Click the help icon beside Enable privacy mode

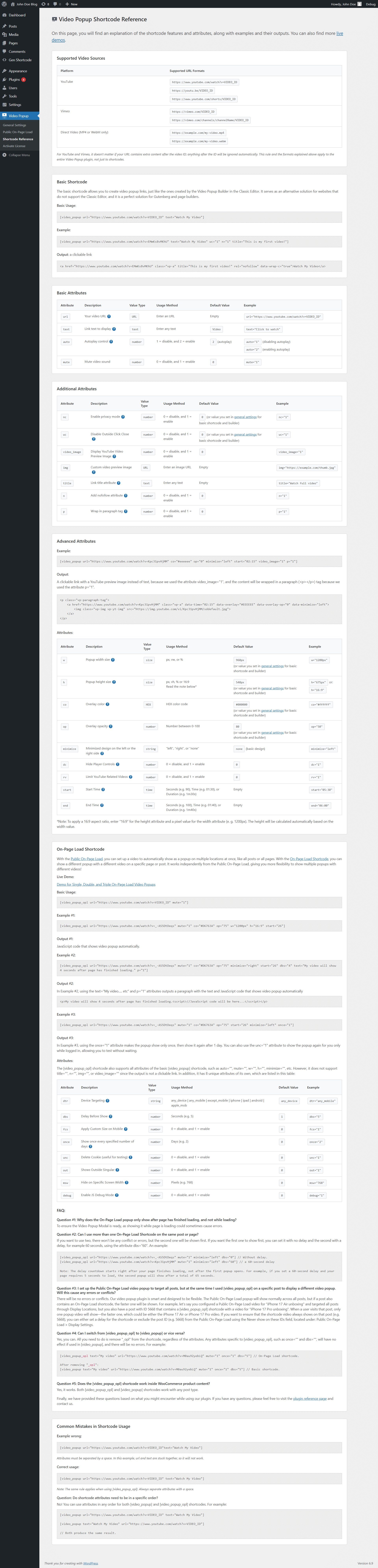click(123, 417)
